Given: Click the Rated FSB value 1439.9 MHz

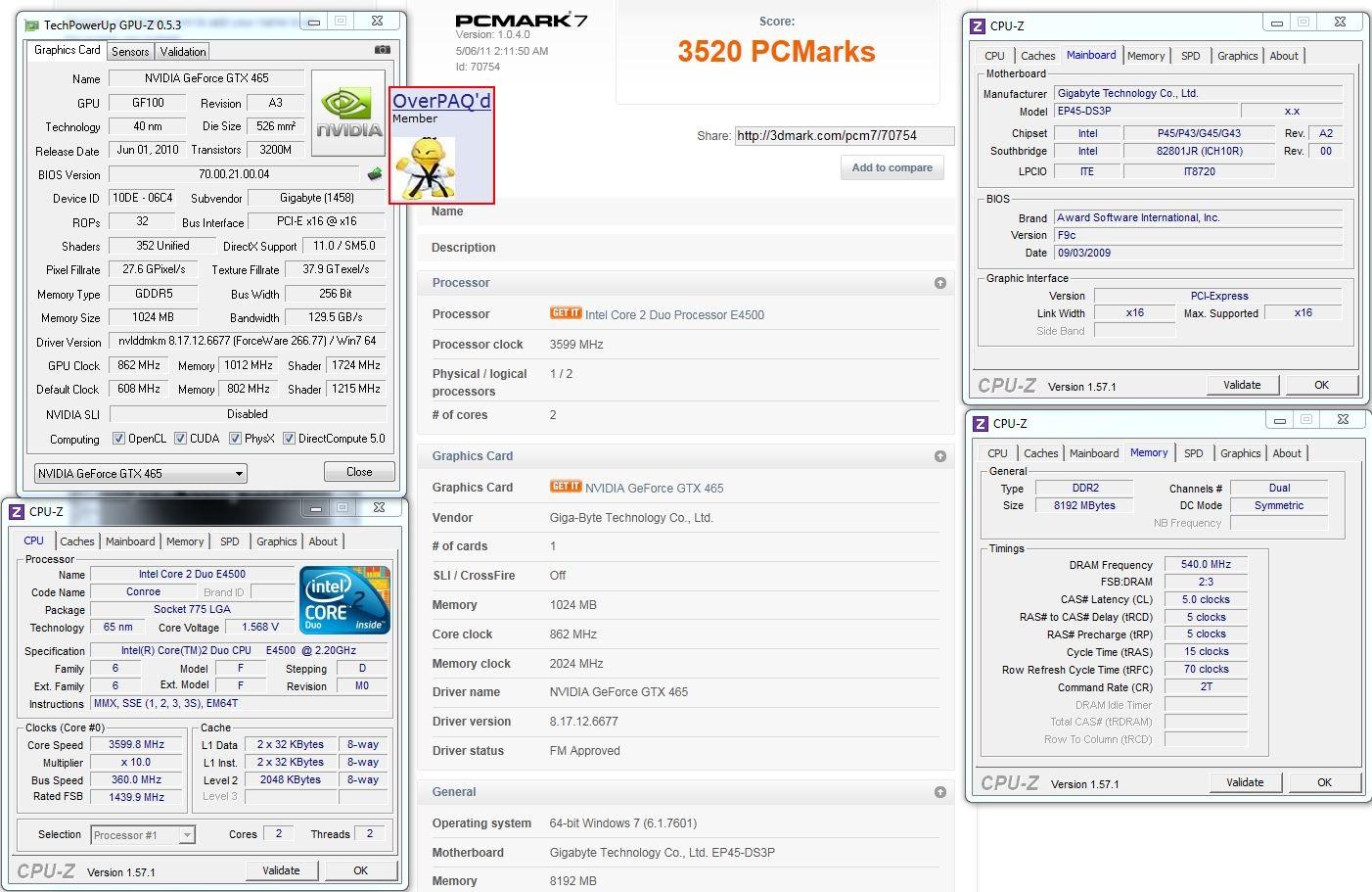Looking at the screenshot, I should coord(136,797).
